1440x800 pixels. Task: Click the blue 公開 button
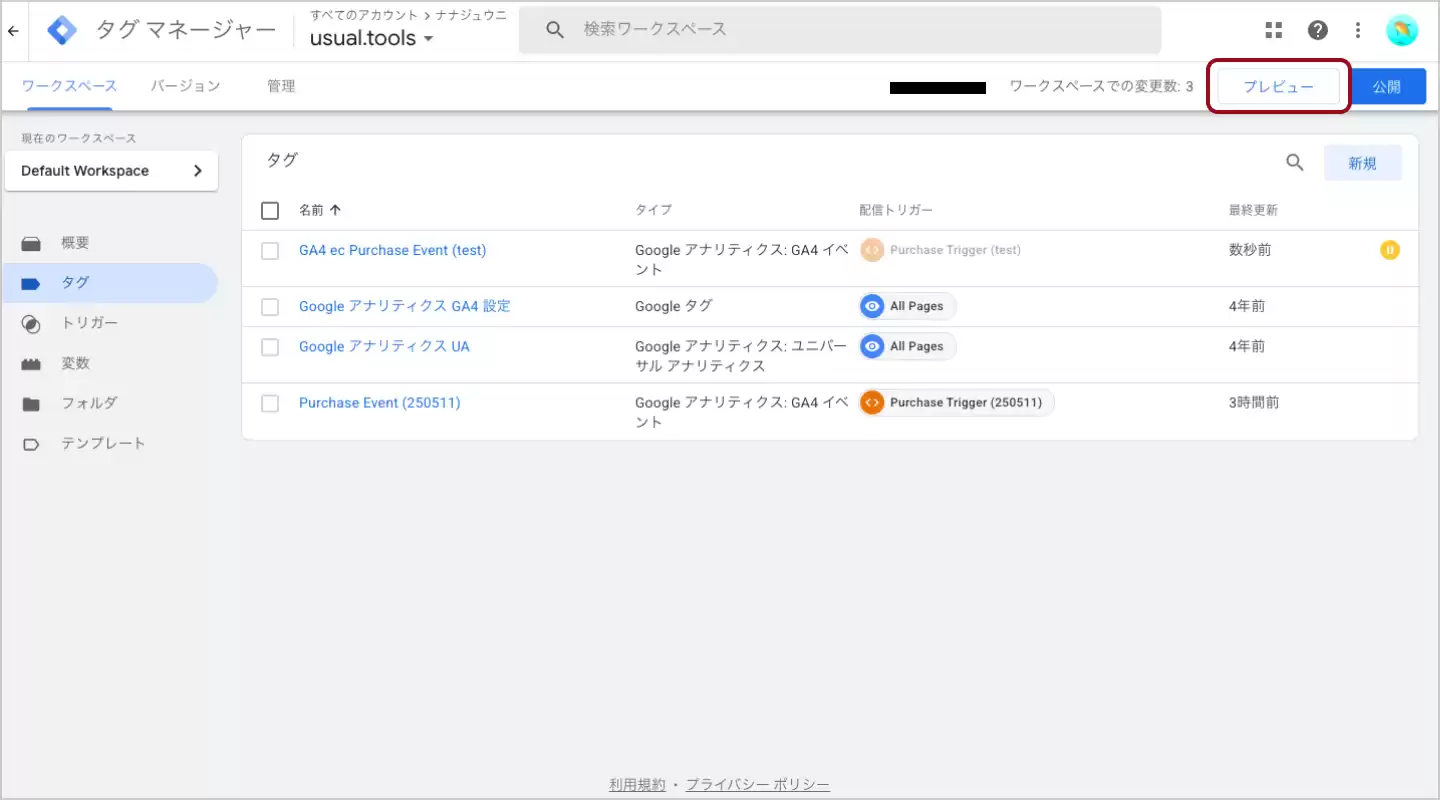[1386, 87]
